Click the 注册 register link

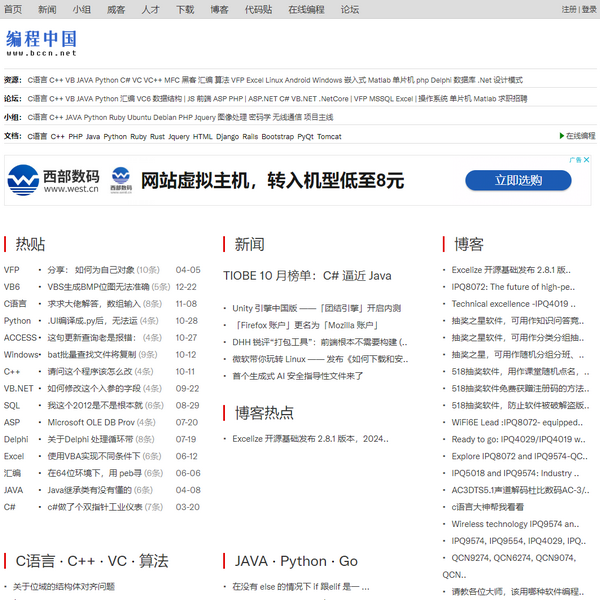(569, 9)
